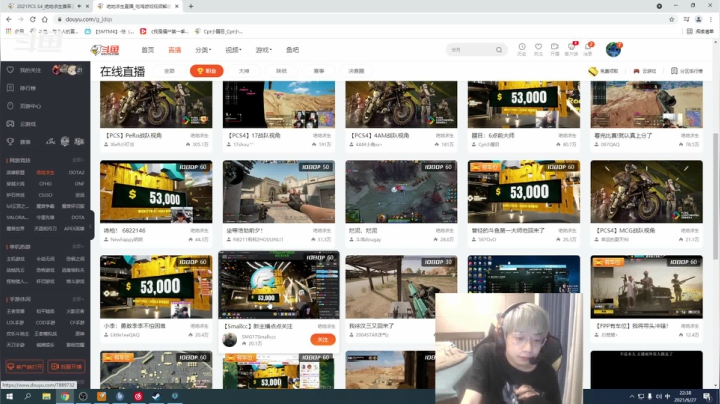Viewport: 720px width, 404px height.
Task: Expand the 视频 dropdown in header
Action: click(233, 50)
